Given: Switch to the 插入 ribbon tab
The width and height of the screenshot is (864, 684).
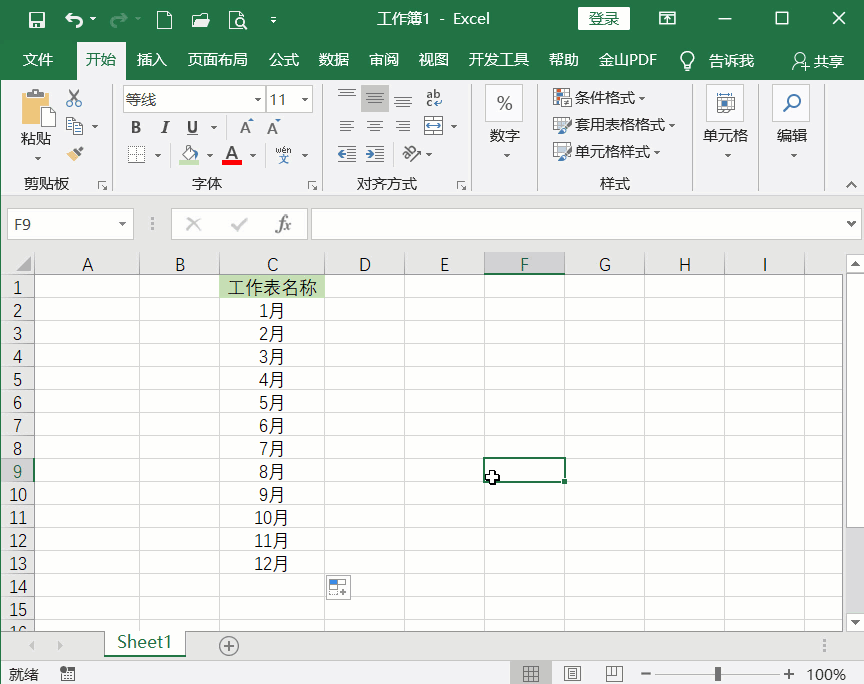Looking at the screenshot, I should click(x=152, y=60).
